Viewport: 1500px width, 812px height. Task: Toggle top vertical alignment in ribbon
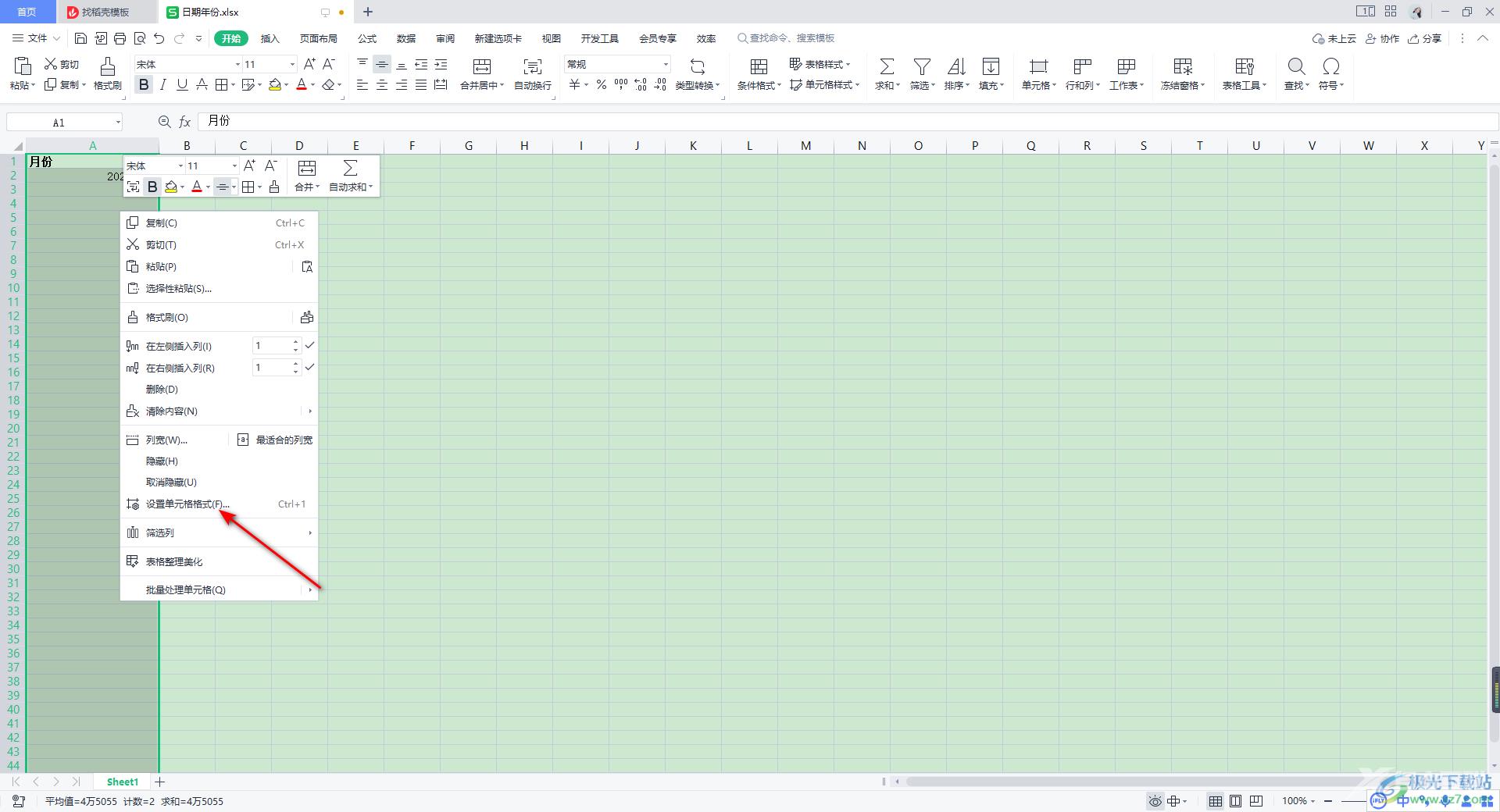pos(362,64)
